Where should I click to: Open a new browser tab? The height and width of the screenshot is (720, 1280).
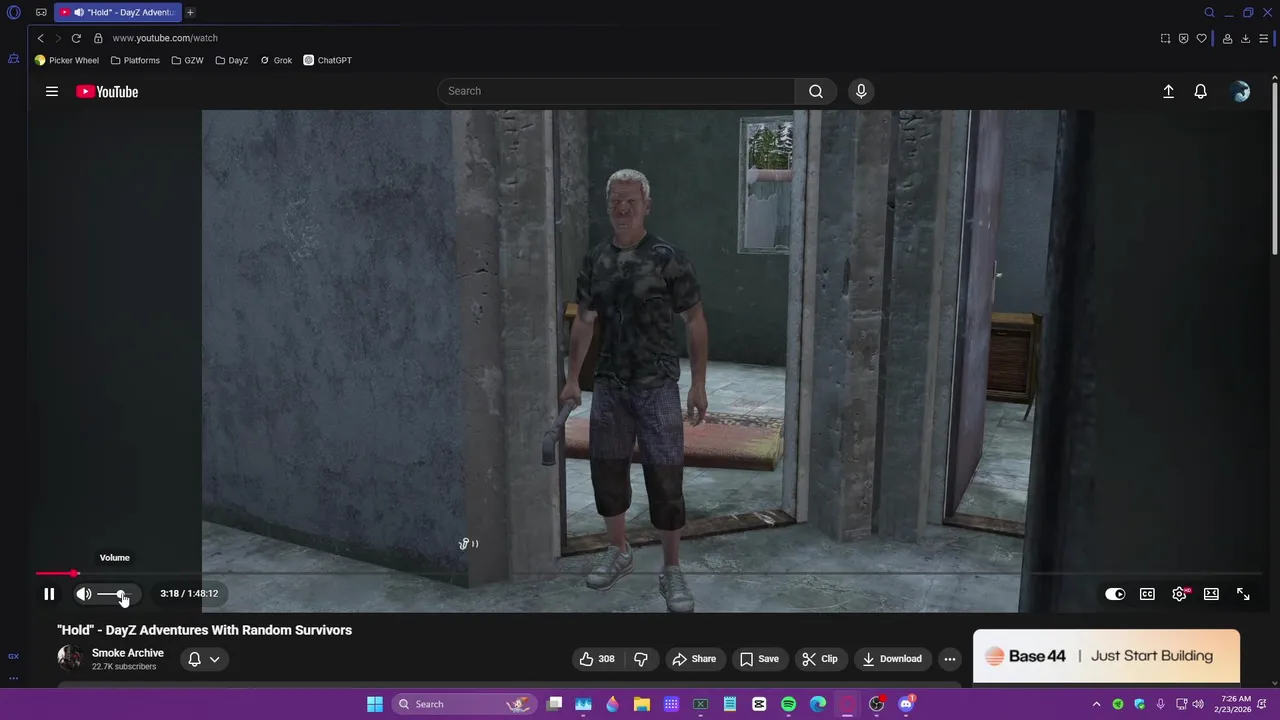click(x=190, y=12)
